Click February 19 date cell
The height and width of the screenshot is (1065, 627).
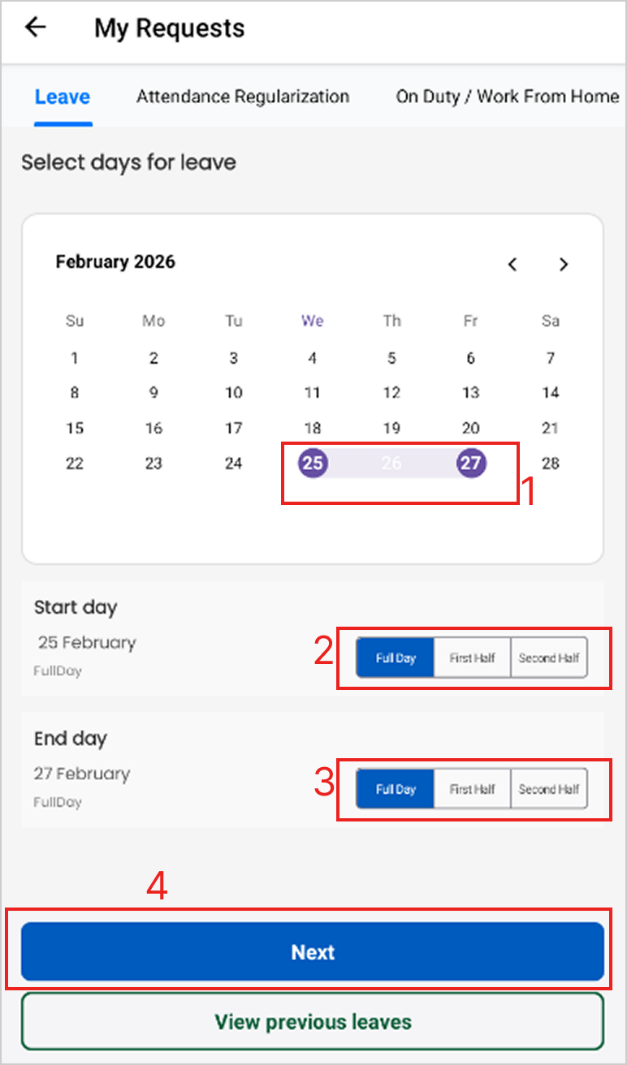(x=392, y=428)
